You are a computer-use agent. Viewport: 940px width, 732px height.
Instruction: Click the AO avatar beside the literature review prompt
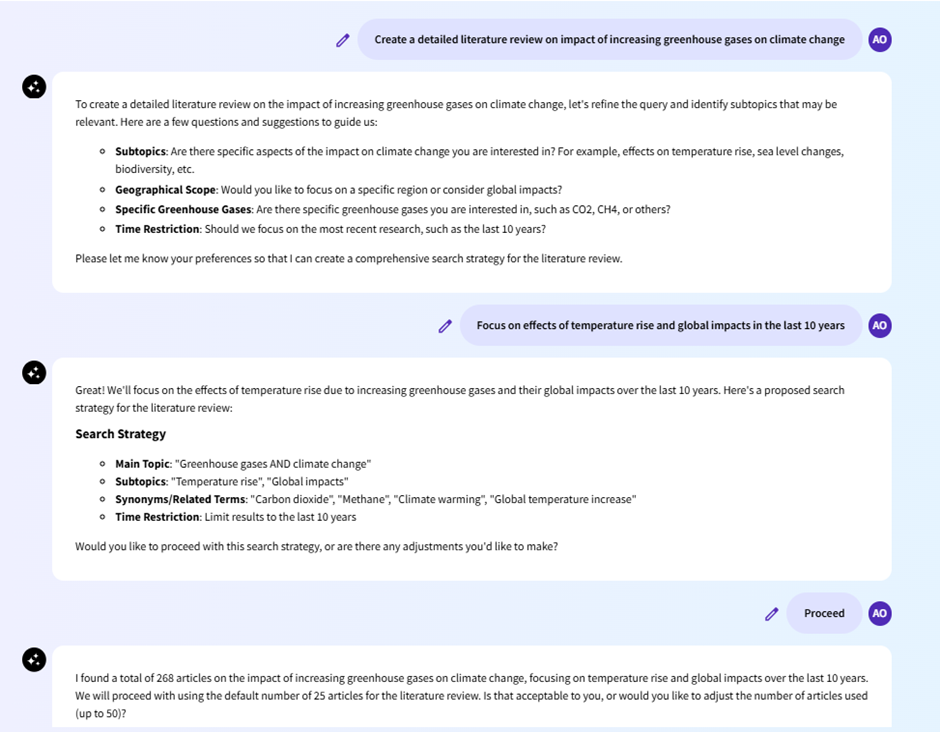click(880, 40)
